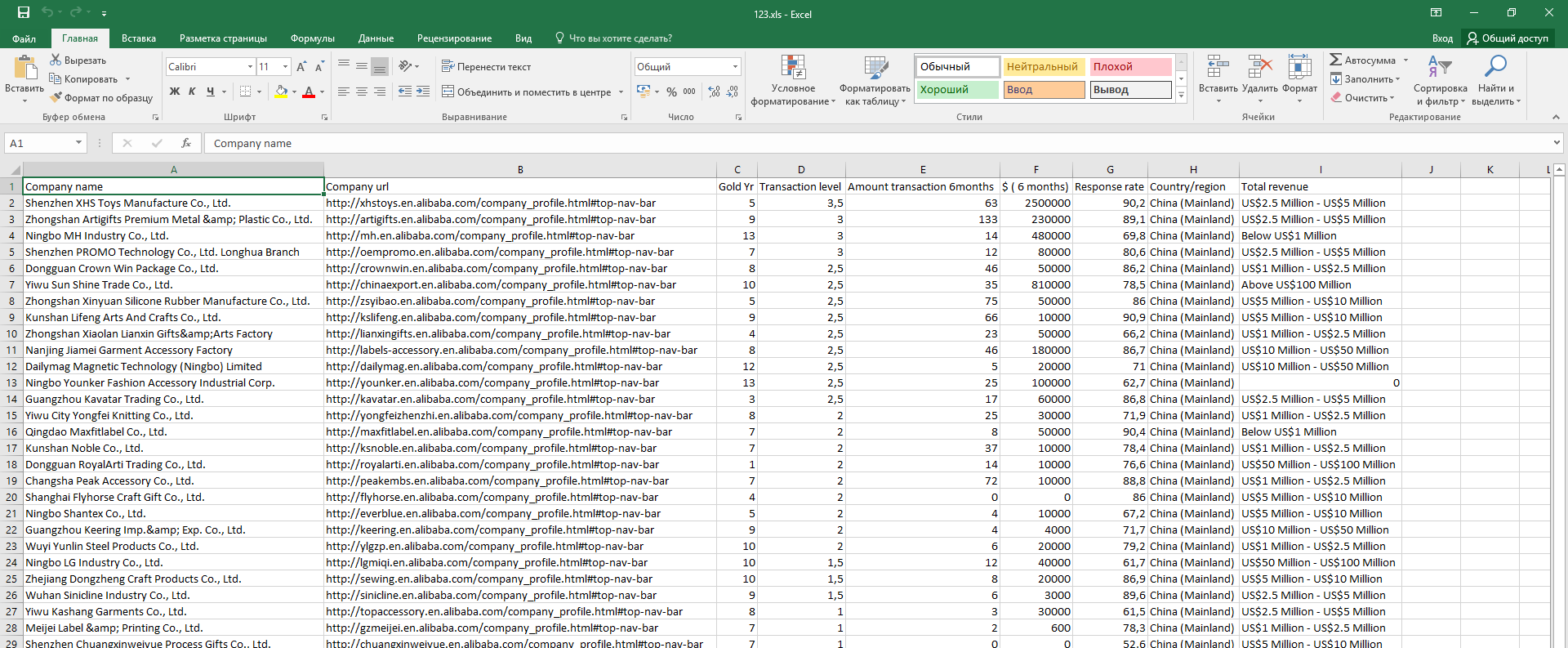Image resolution: width=1568 pixels, height=648 pixels.
Task: Open the Calibri font name dropdown
Action: coord(250,67)
